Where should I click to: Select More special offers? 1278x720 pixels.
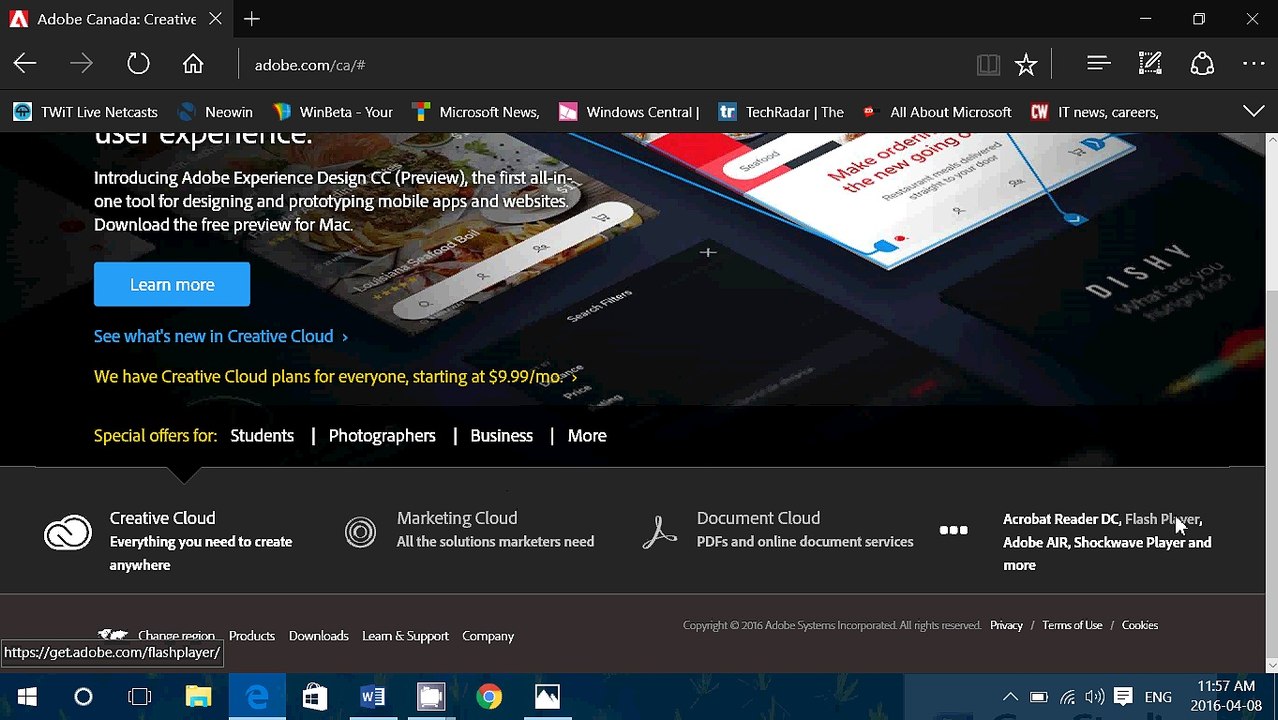(x=587, y=435)
